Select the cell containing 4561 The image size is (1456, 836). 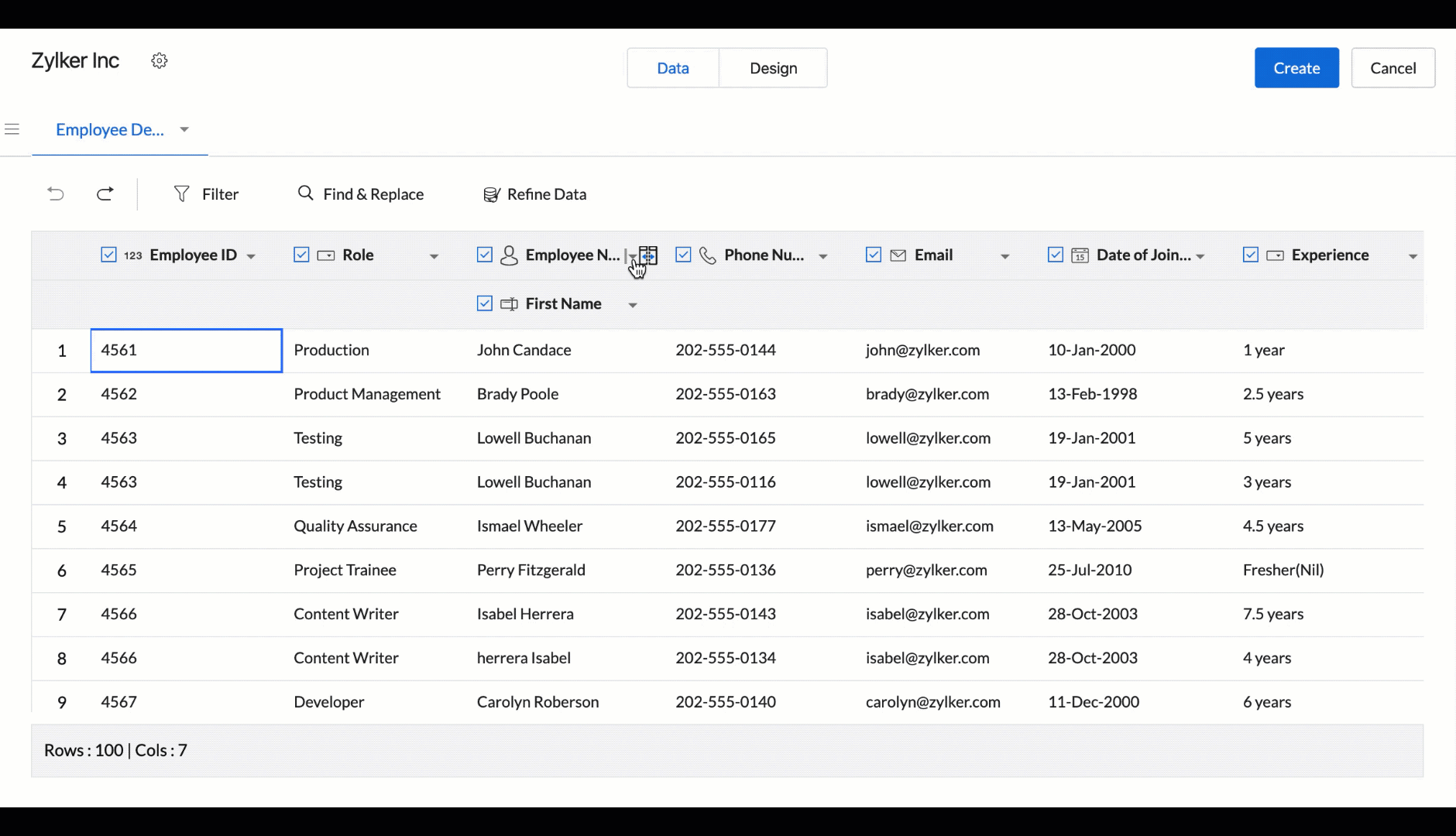[x=186, y=350]
